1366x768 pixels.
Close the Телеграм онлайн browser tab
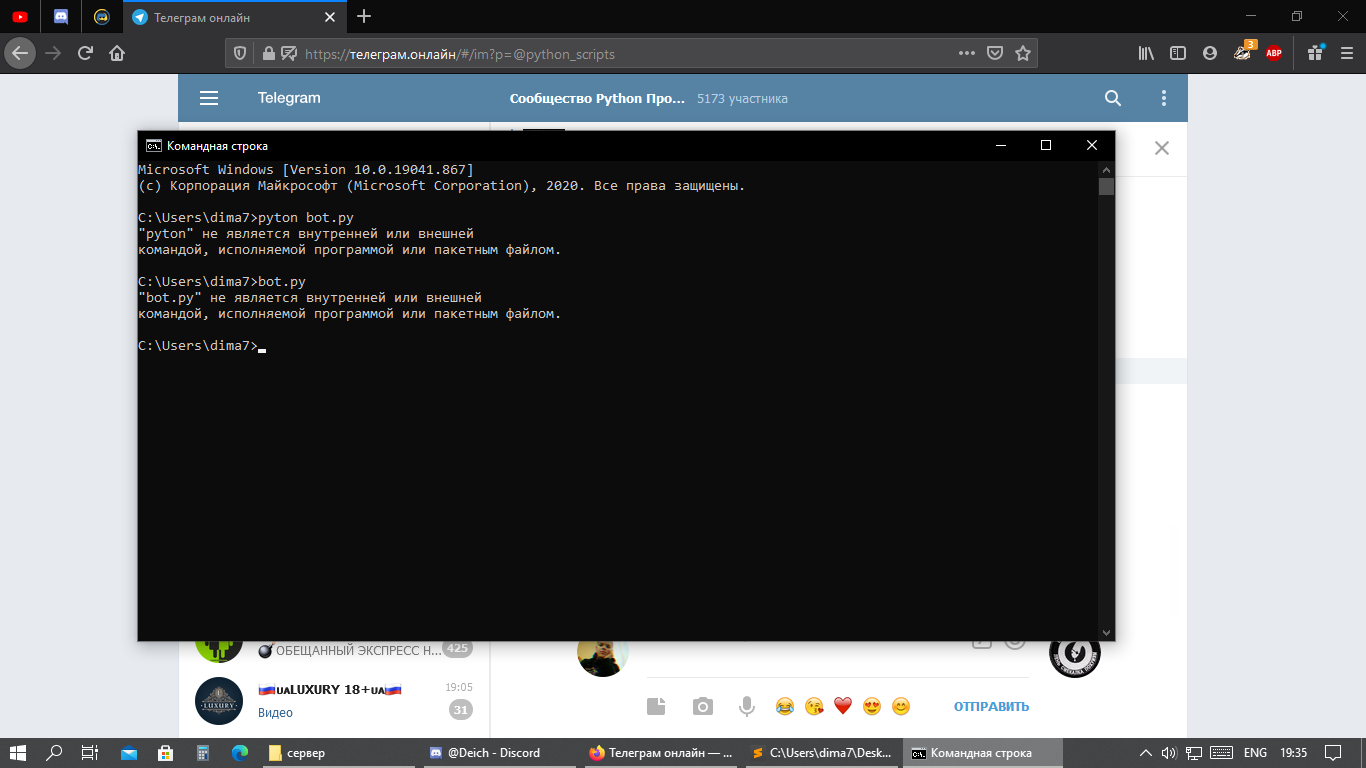point(329,17)
